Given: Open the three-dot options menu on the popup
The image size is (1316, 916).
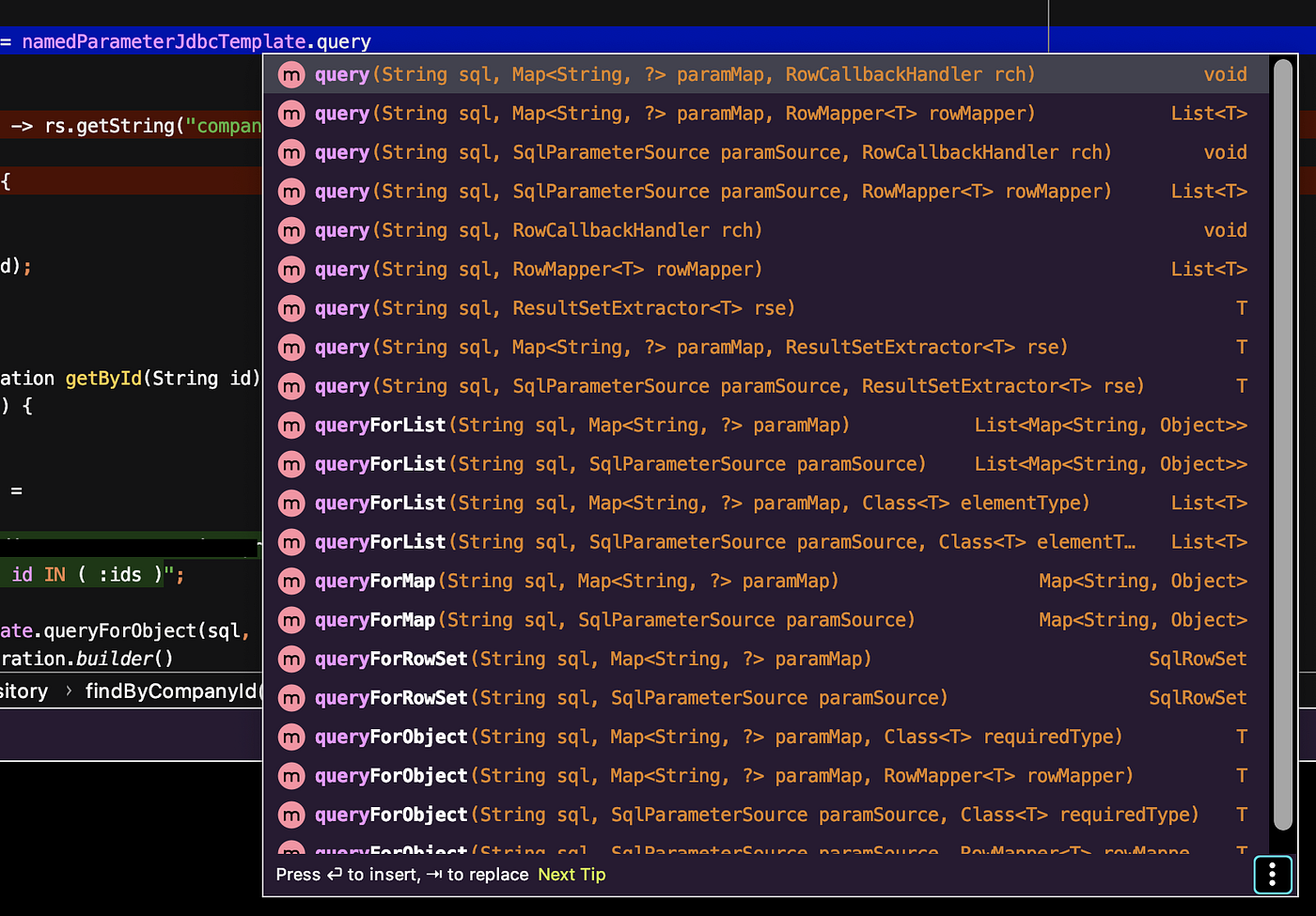Looking at the screenshot, I should [1273, 875].
